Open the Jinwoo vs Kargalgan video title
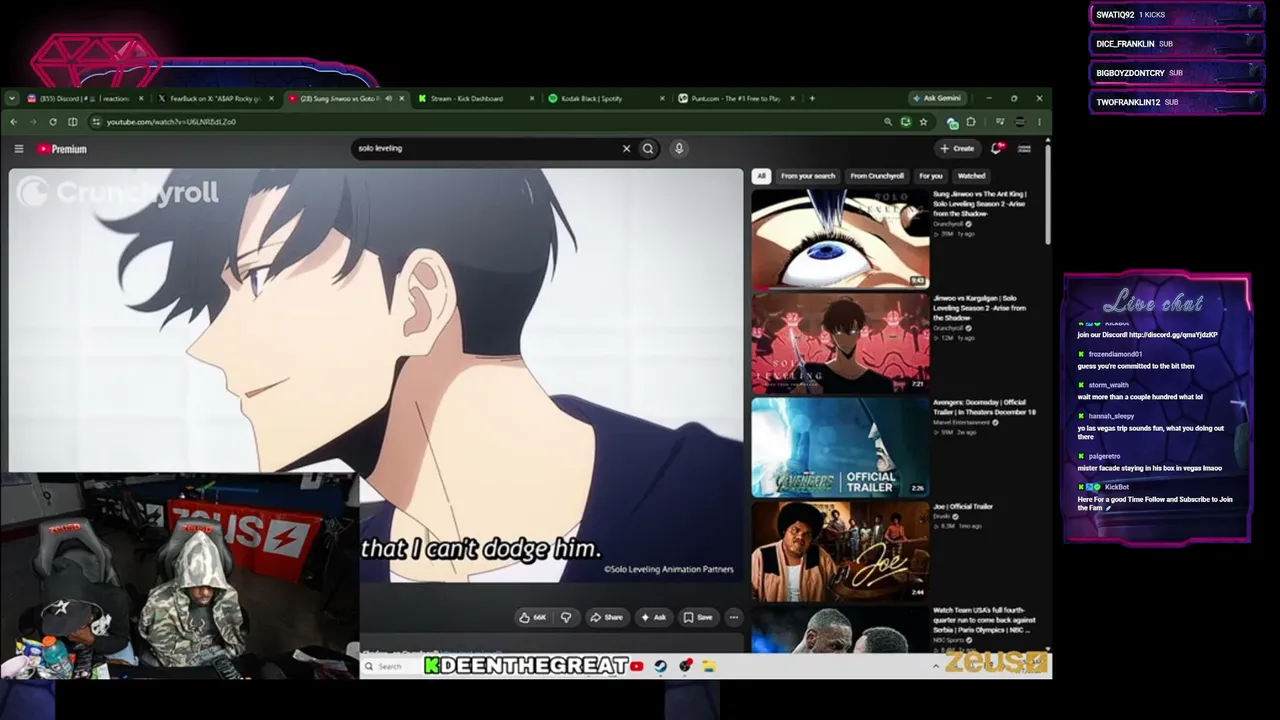 (980, 308)
